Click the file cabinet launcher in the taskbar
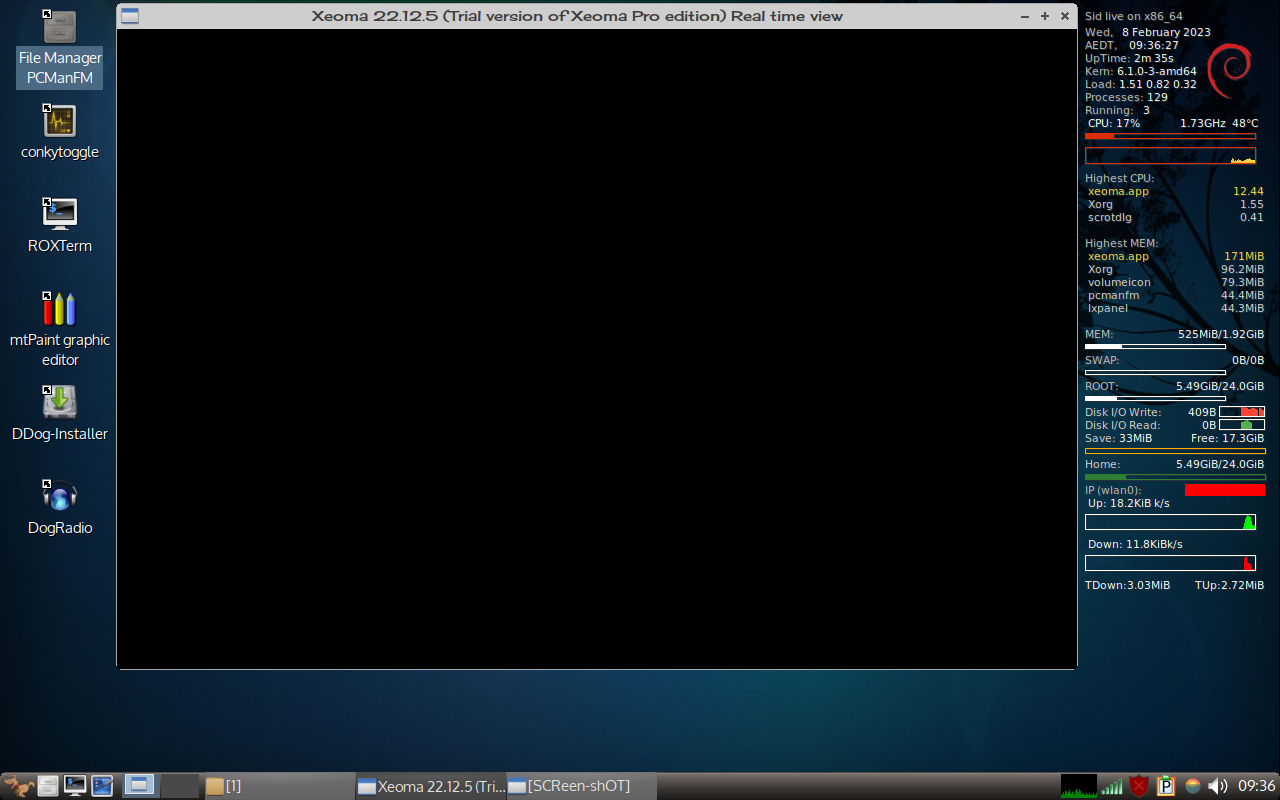1280x800 pixels. click(x=47, y=786)
